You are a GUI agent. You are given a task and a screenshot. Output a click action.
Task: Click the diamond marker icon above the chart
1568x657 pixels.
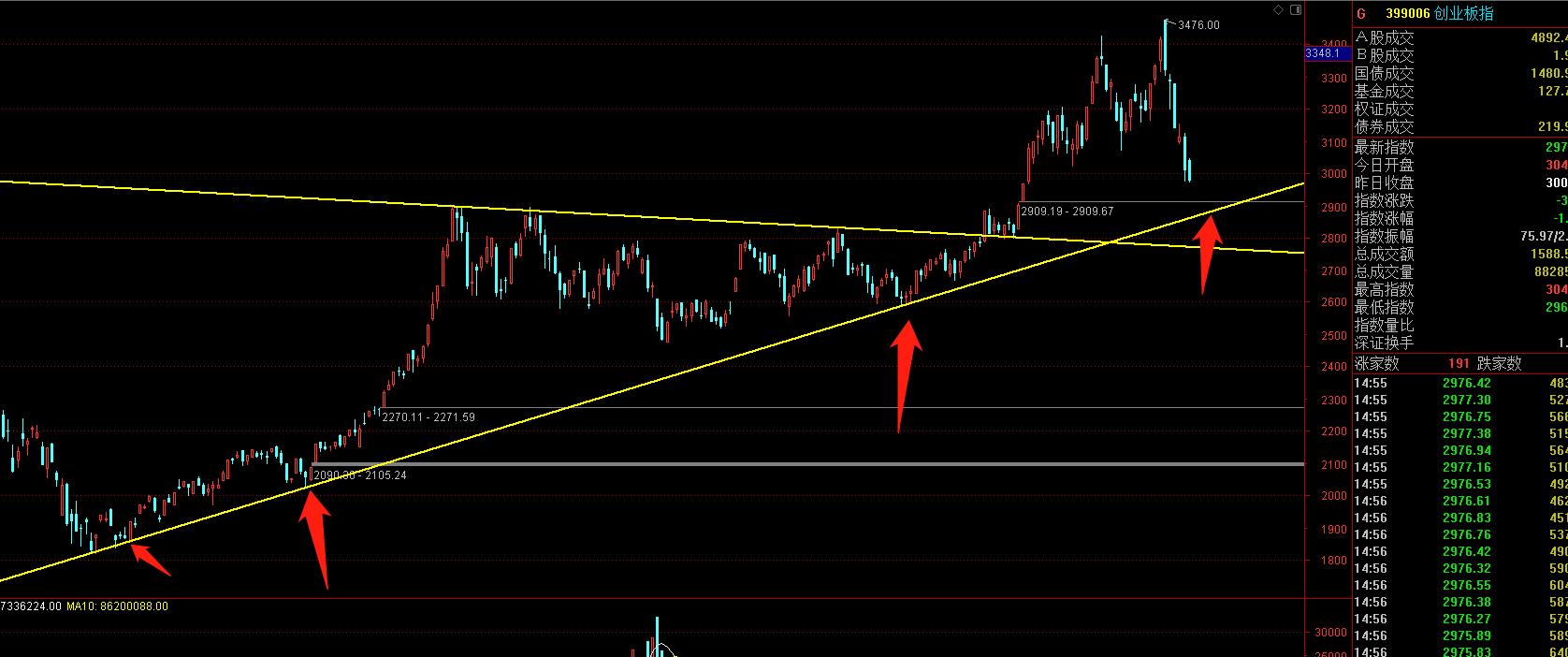tap(1279, 9)
